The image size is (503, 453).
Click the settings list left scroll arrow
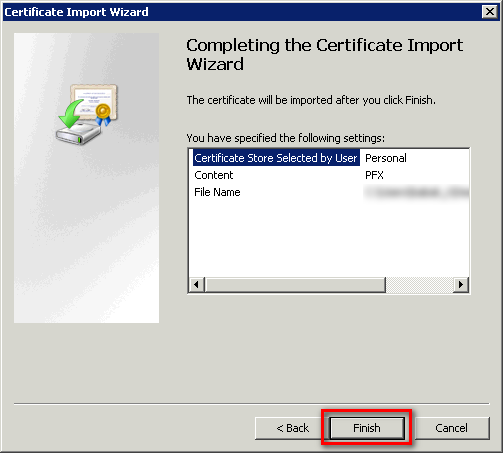tap(197, 285)
